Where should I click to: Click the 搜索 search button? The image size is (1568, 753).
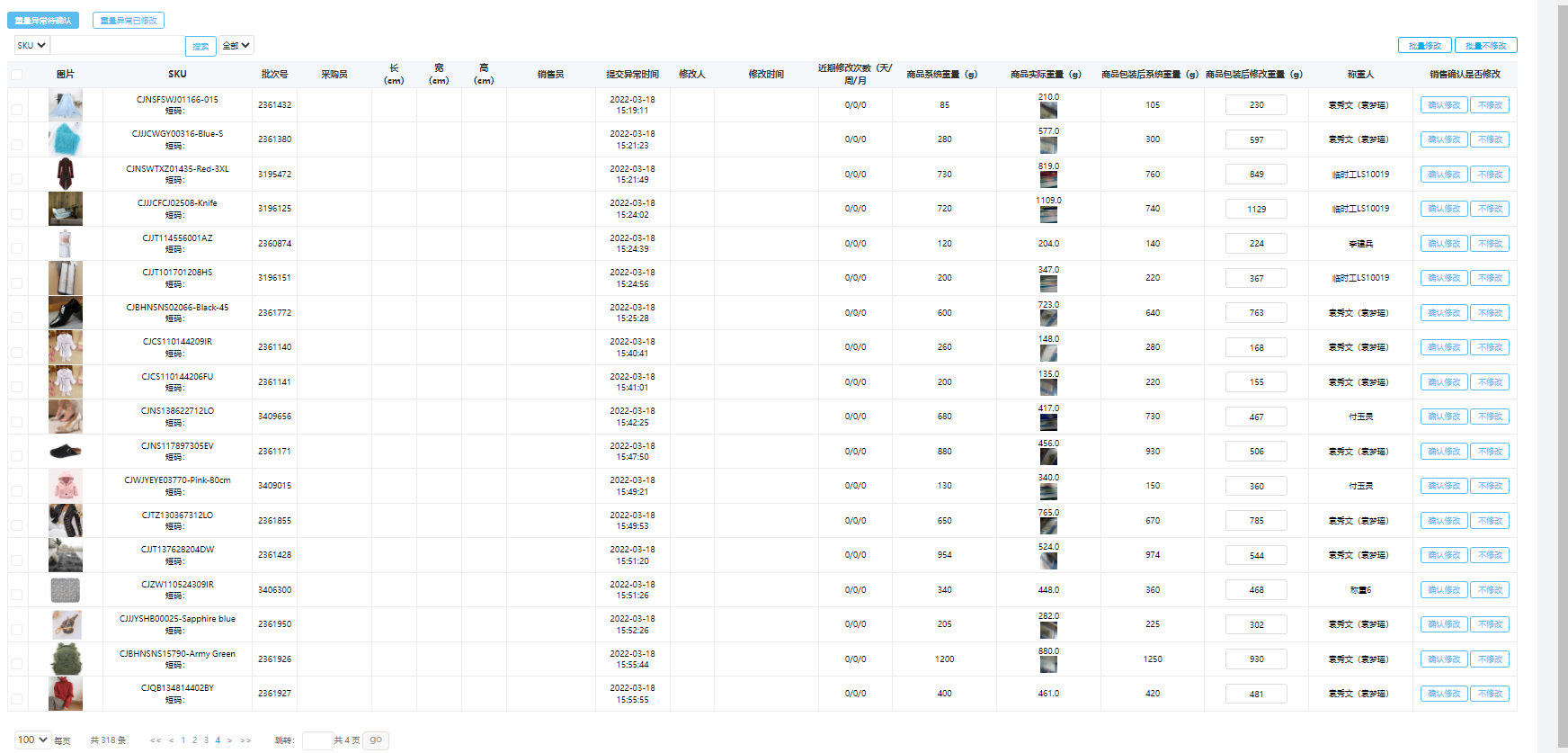pos(200,46)
